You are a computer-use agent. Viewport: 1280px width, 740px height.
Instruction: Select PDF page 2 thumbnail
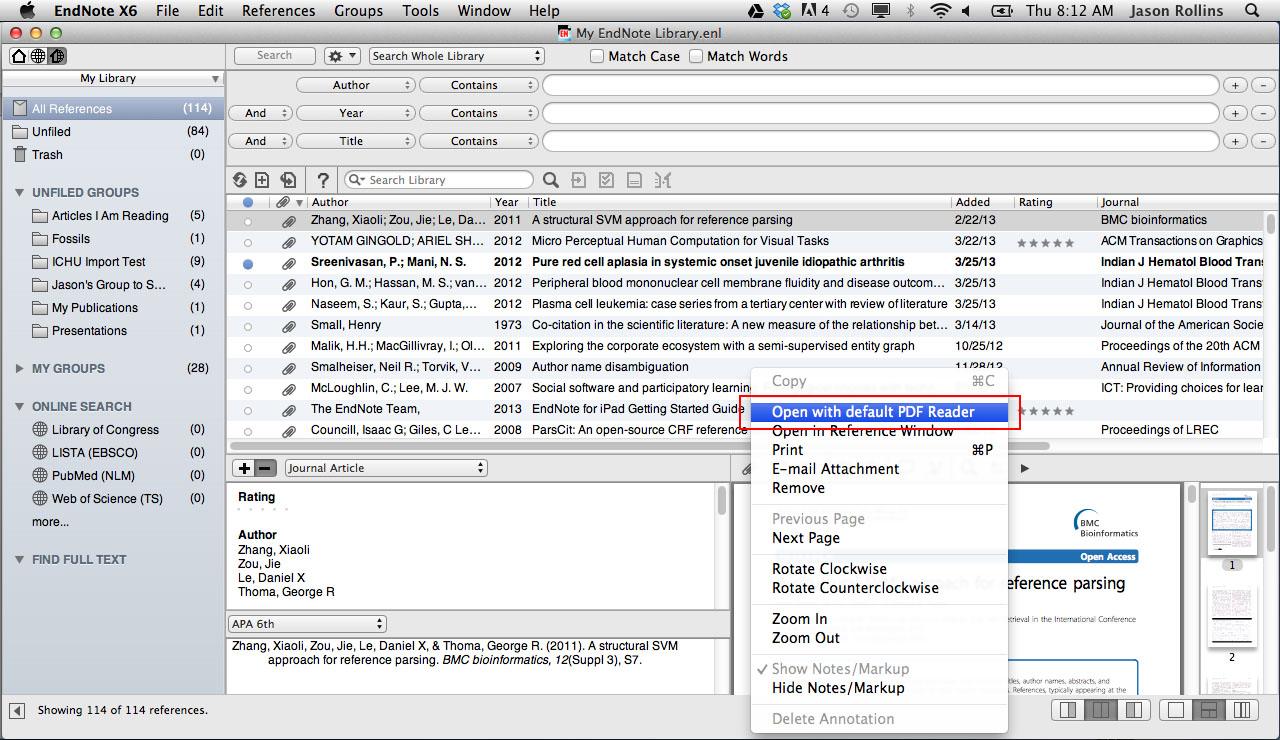1232,614
